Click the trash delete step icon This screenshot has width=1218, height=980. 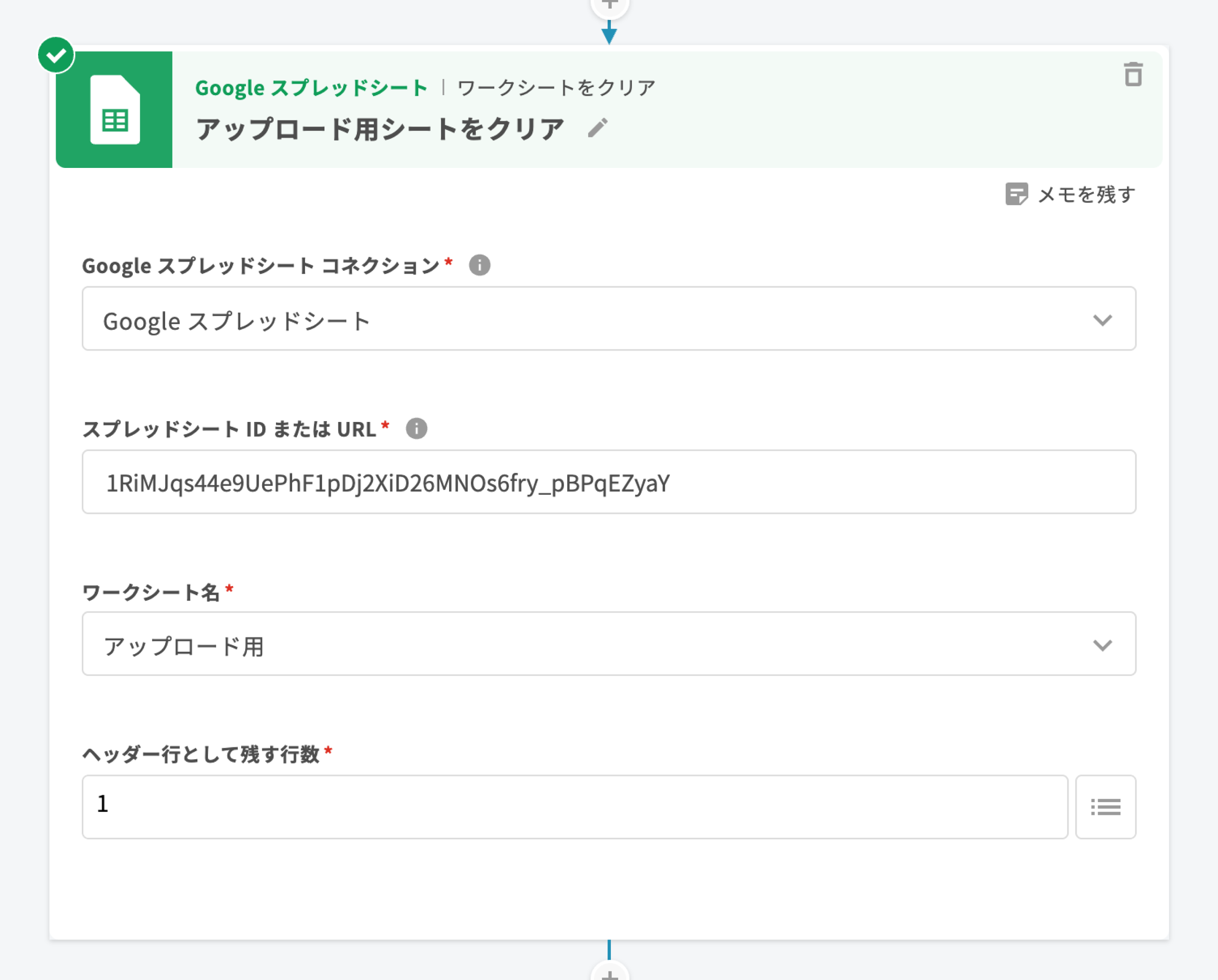1133,75
